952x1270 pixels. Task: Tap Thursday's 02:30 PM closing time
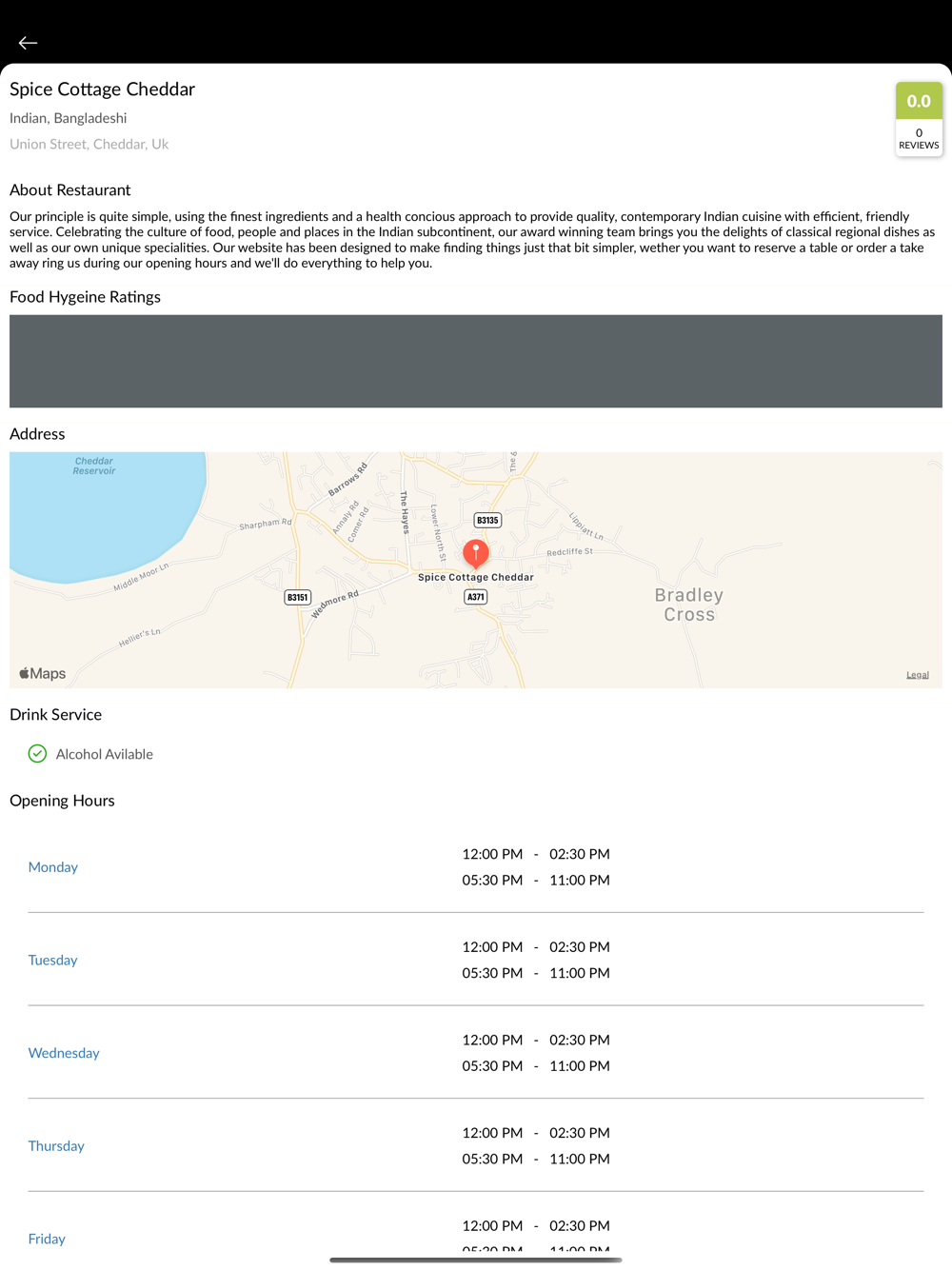(580, 1133)
